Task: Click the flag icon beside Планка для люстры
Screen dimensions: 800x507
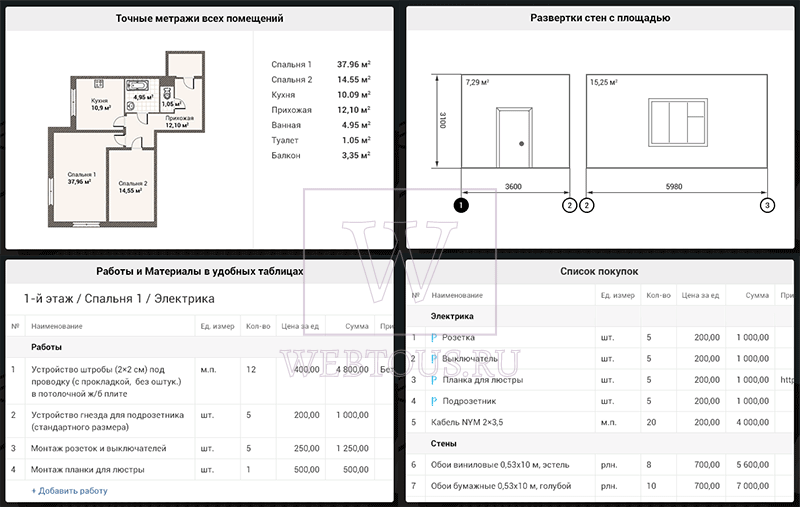Action: (434, 380)
